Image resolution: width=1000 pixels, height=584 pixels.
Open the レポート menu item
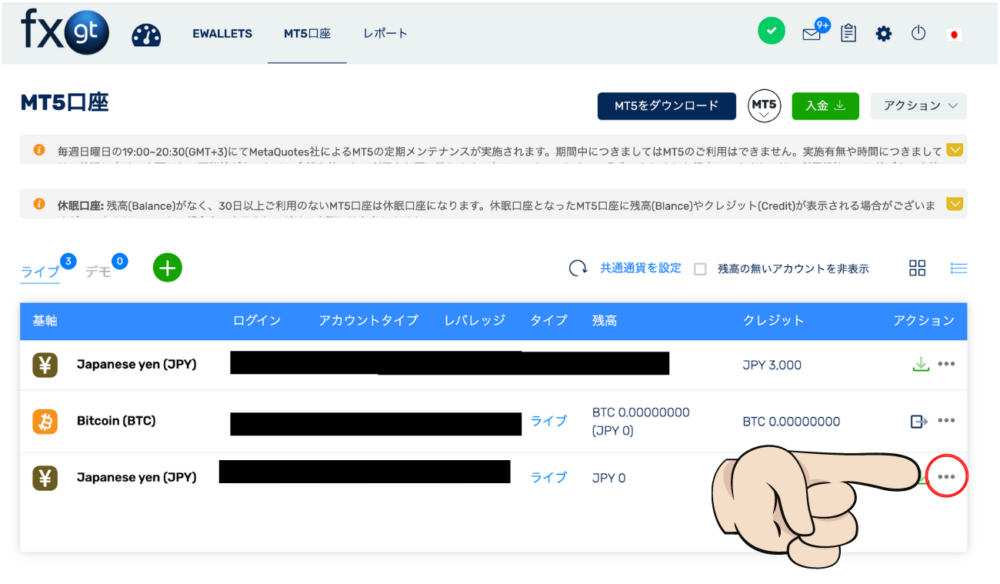(385, 33)
